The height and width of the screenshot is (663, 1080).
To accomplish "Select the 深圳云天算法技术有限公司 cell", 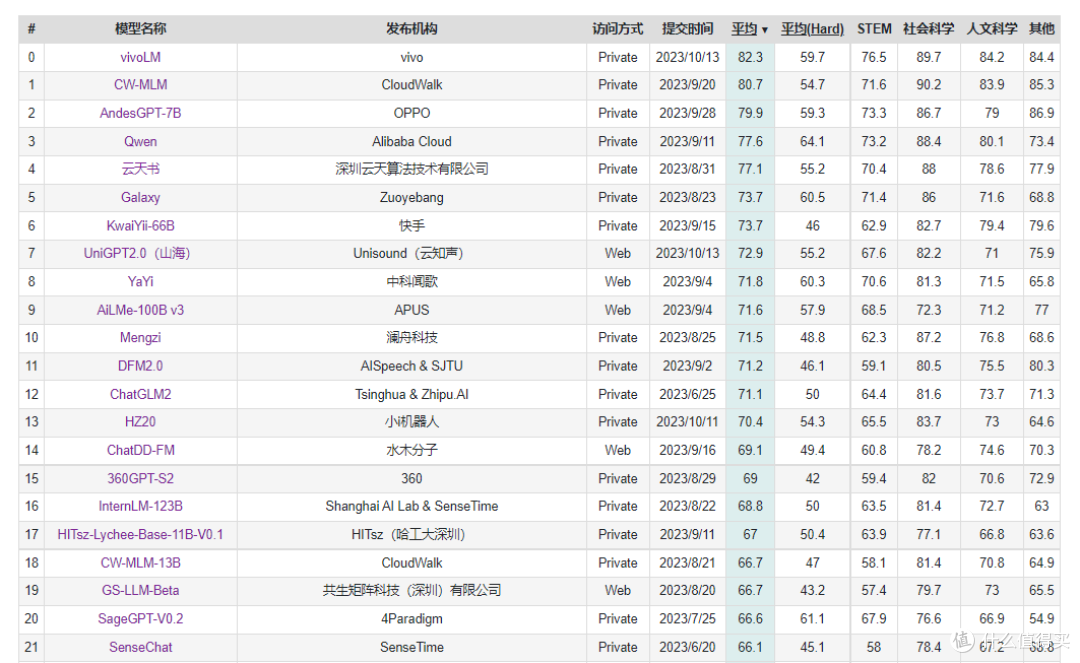I will (411, 169).
